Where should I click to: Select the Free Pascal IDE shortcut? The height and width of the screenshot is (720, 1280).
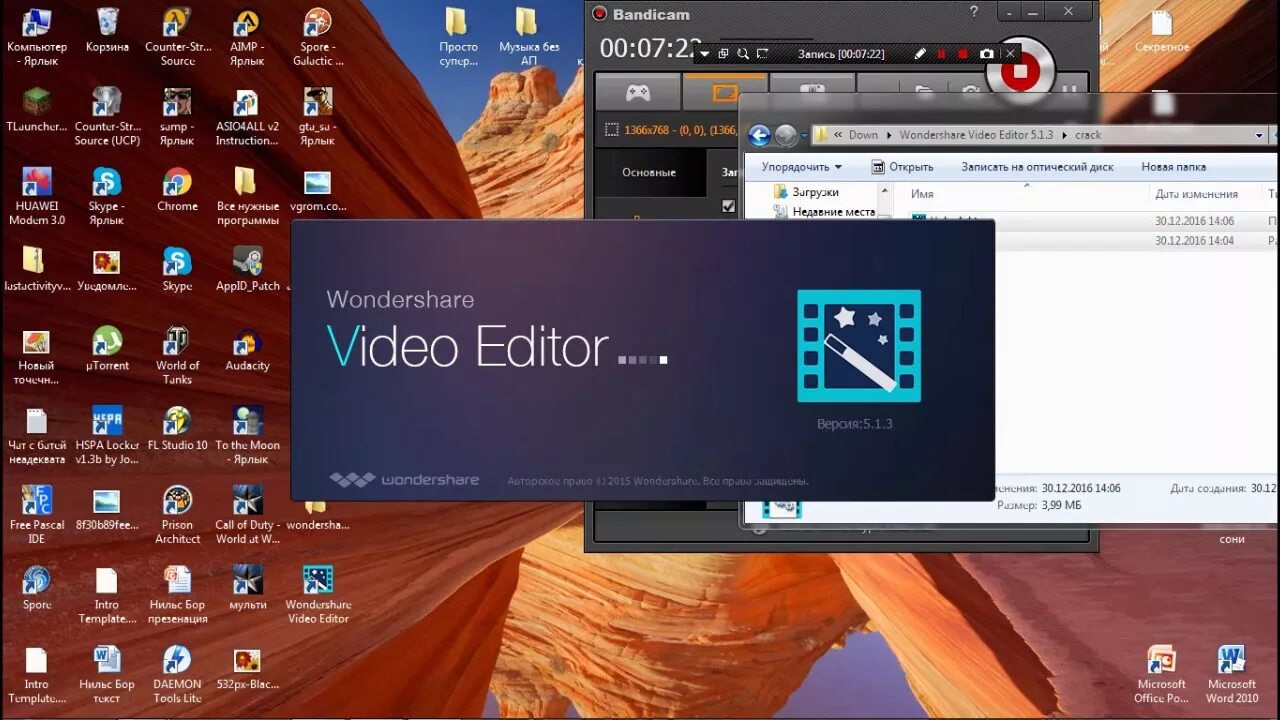pyautogui.click(x=37, y=514)
